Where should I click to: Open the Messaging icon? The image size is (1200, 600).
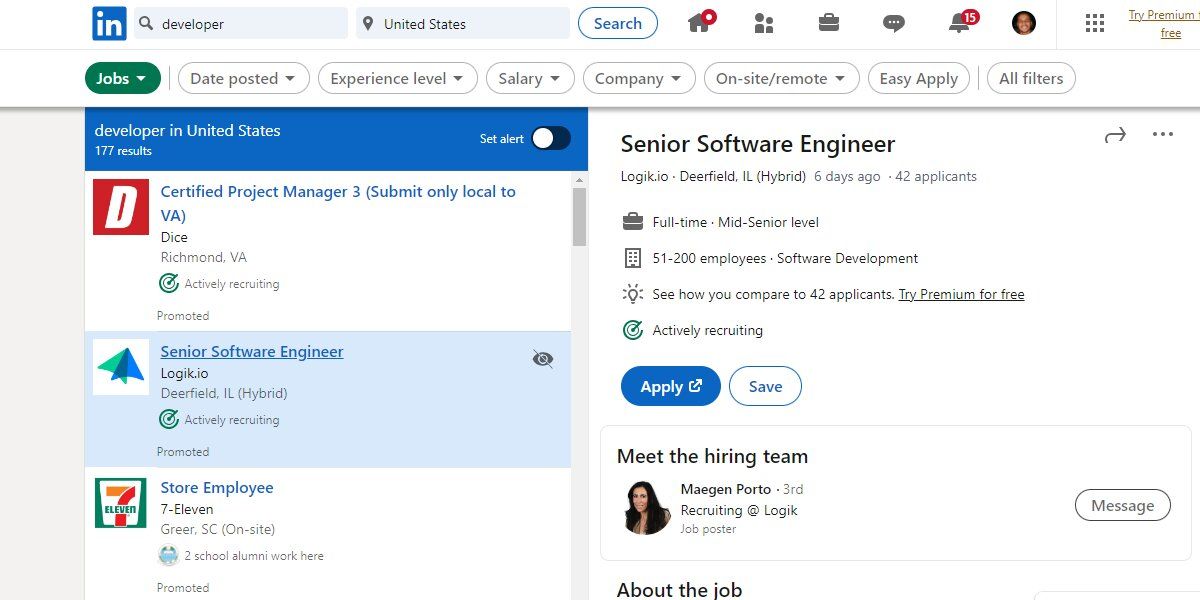click(893, 23)
